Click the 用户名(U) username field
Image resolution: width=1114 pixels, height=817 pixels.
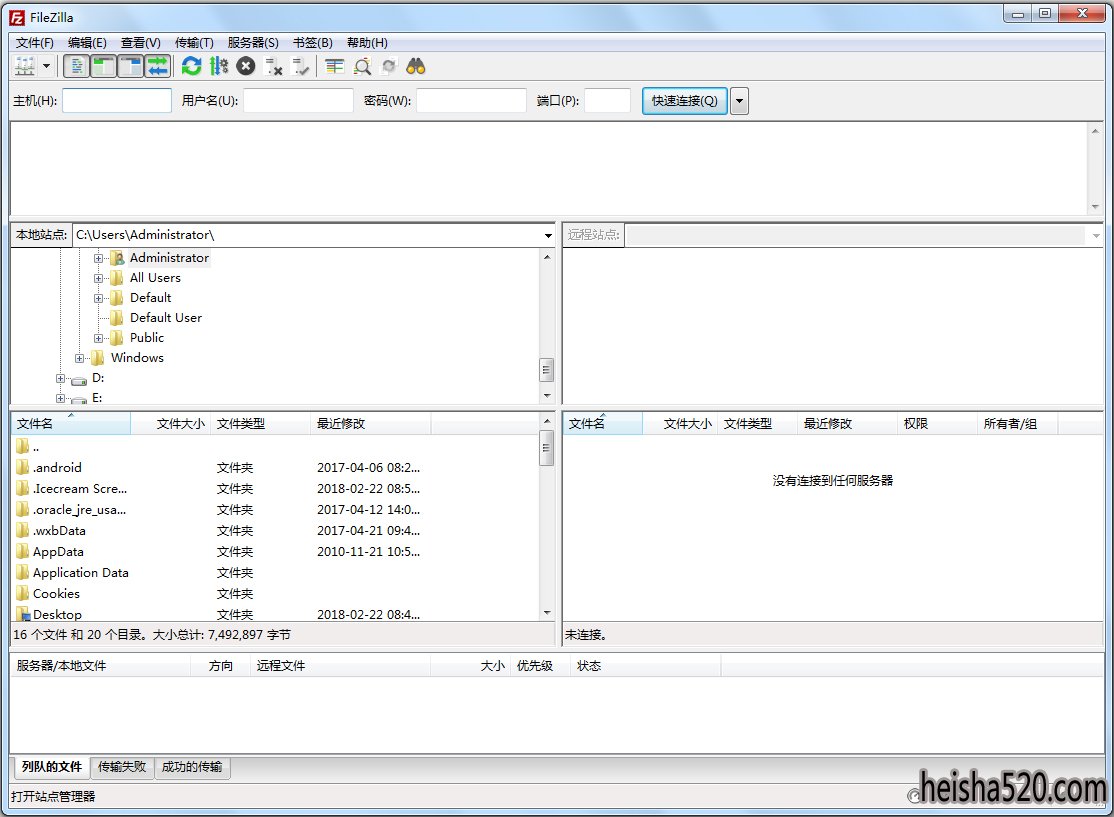point(298,101)
